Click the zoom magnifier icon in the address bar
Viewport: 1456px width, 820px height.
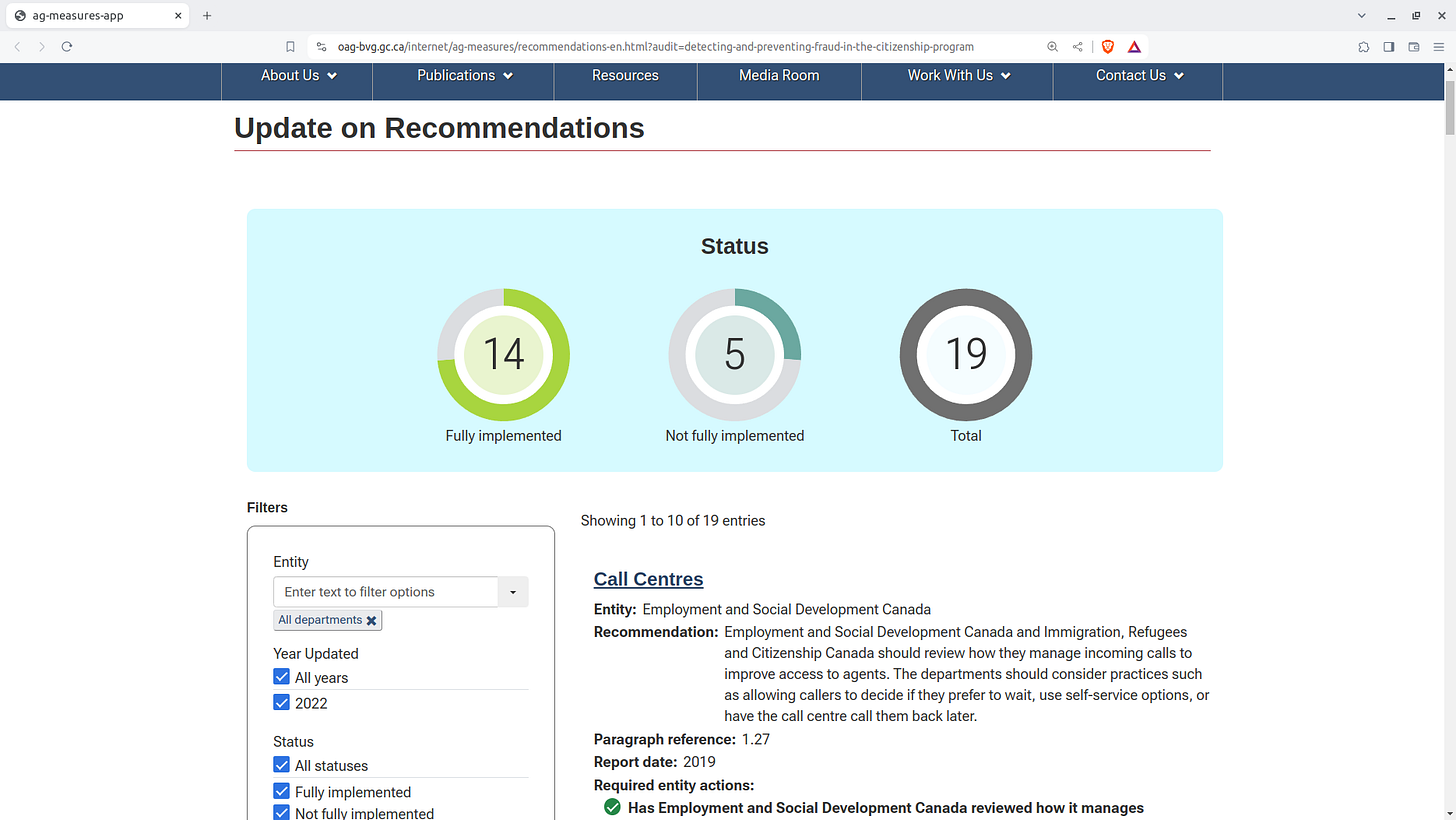(x=1052, y=47)
